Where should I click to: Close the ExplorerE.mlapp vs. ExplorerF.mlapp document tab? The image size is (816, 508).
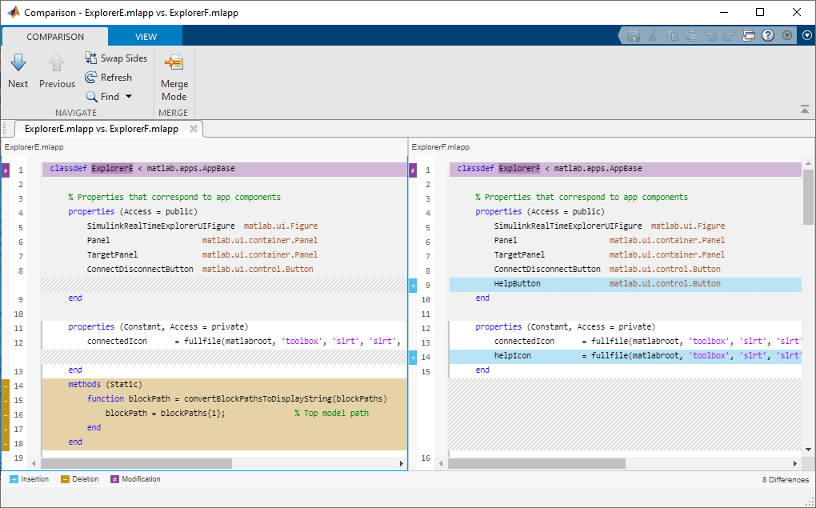coord(194,128)
